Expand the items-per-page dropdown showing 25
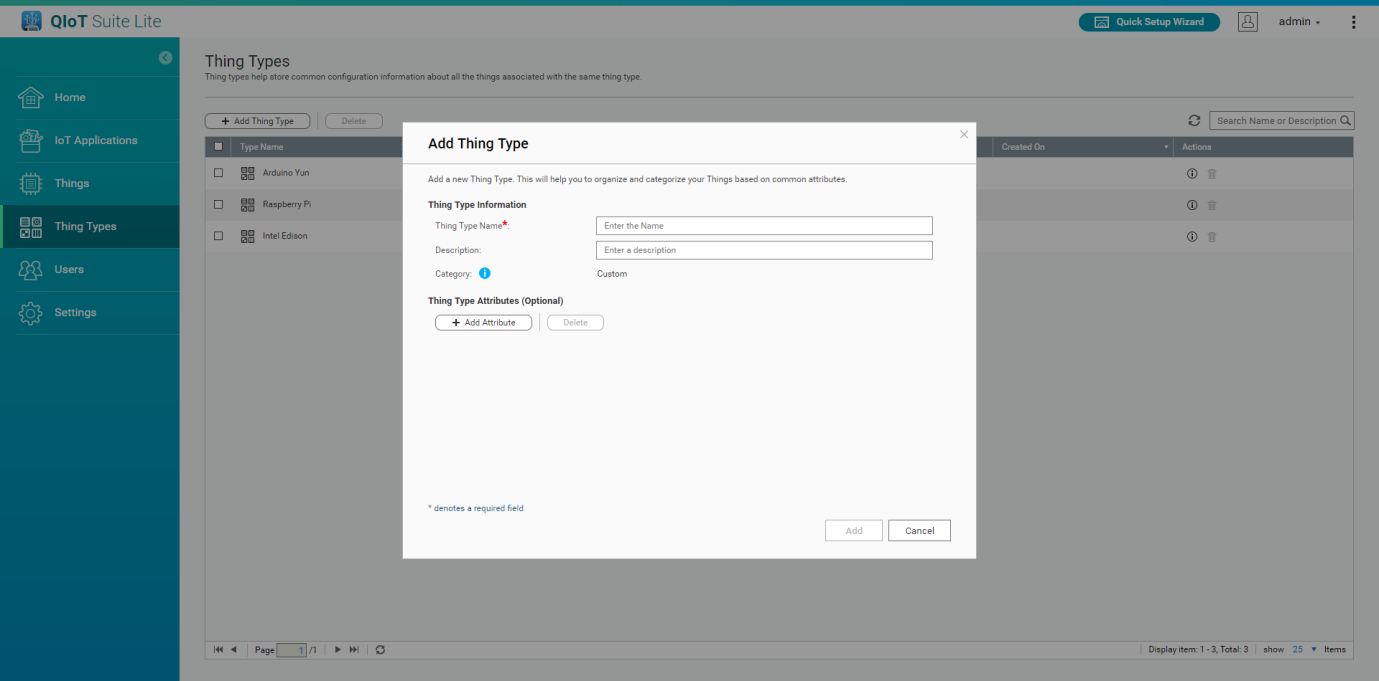Image resolution: width=1379 pixels, height=681 pixels. pos(1313,650)
